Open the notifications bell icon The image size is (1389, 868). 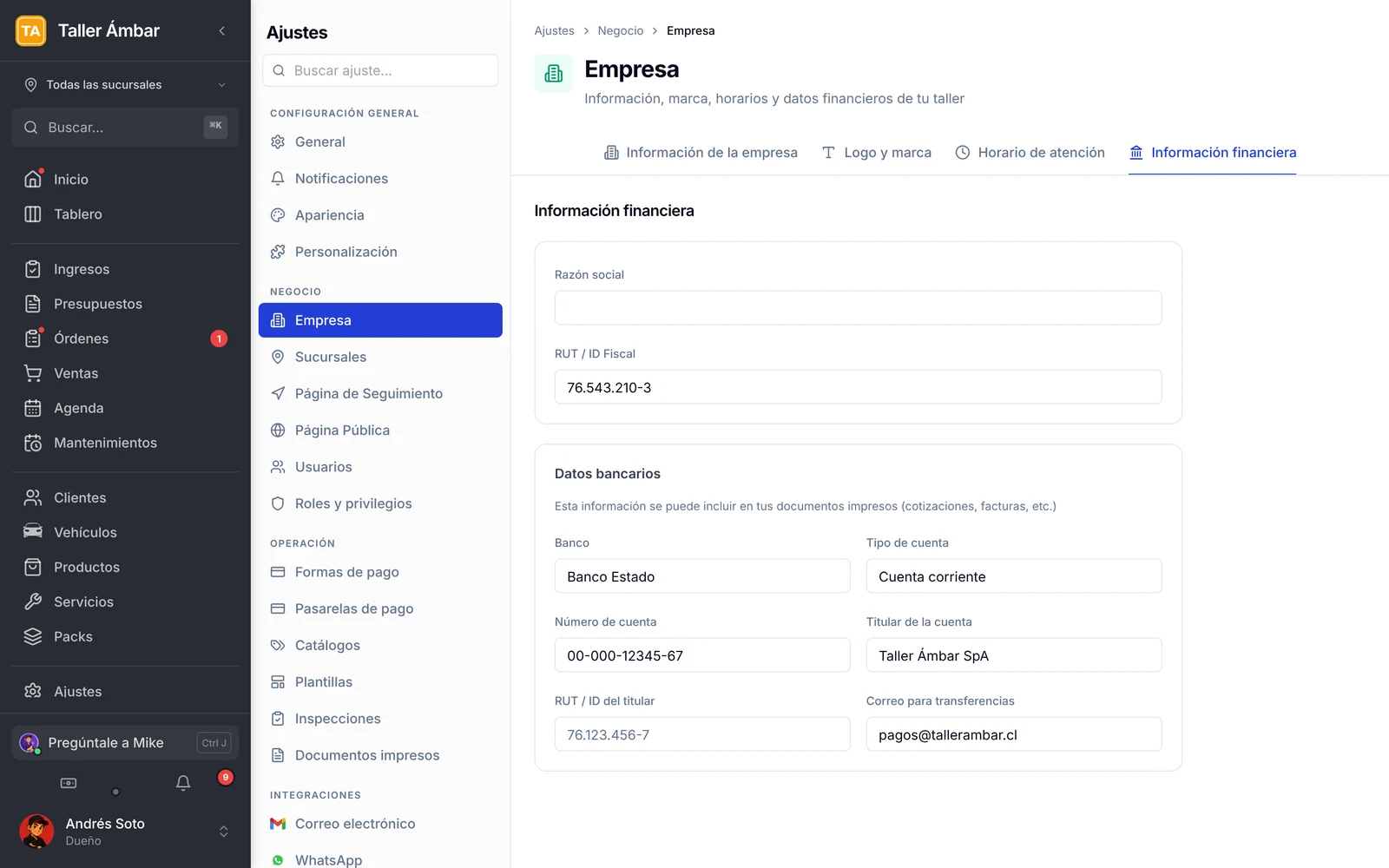[183, 783]
